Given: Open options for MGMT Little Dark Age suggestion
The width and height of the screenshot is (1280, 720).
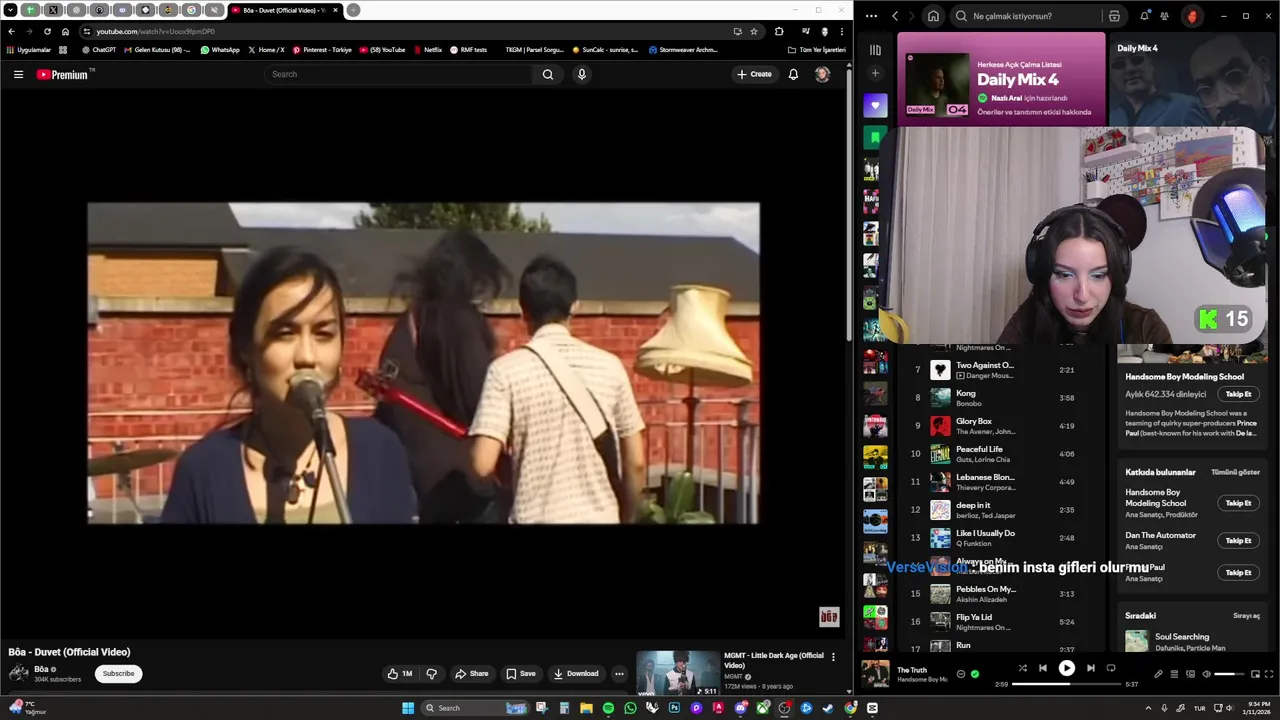Looking at the screenshot, I should point(833,657).
